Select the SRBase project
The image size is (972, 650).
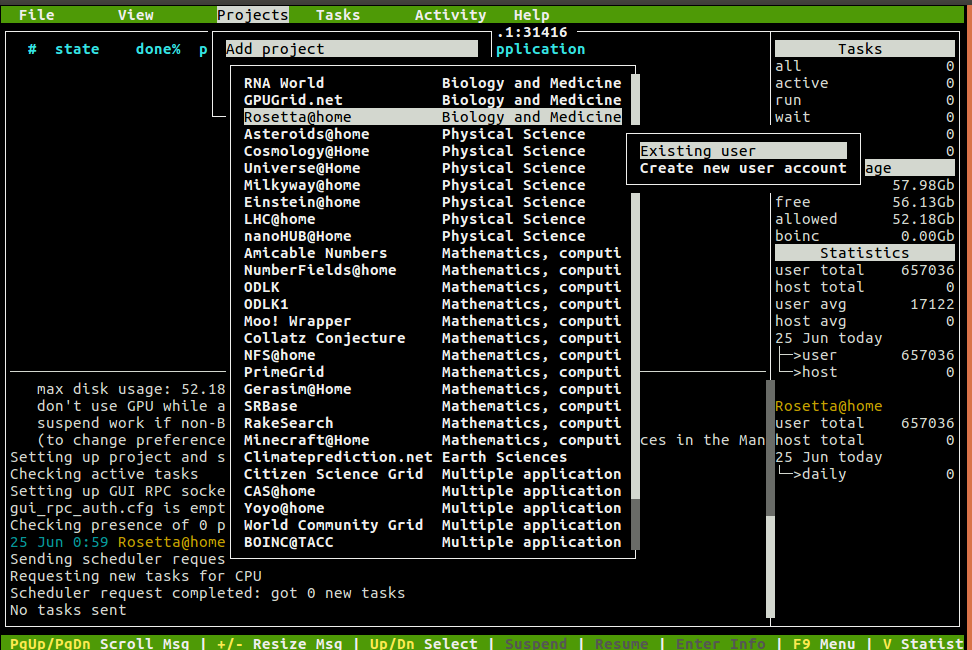pos(433,406)
